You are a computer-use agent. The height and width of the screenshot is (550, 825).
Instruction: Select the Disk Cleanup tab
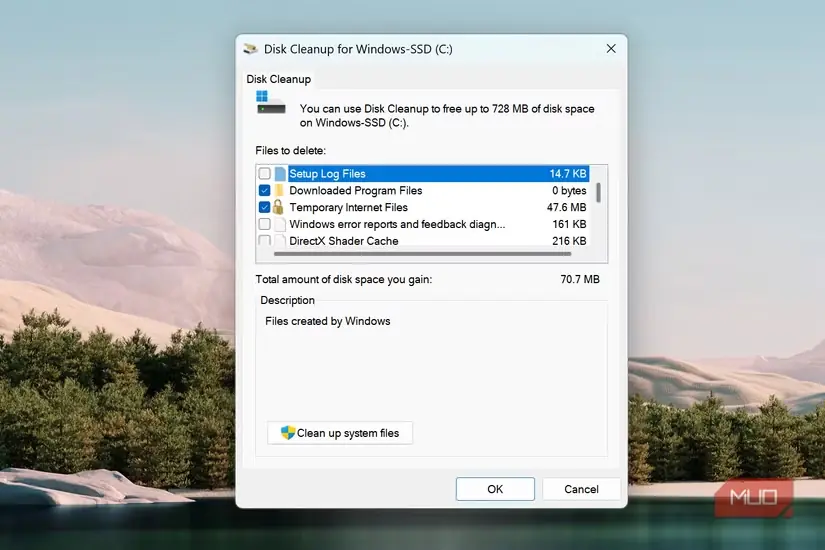(x=278, y=79)
